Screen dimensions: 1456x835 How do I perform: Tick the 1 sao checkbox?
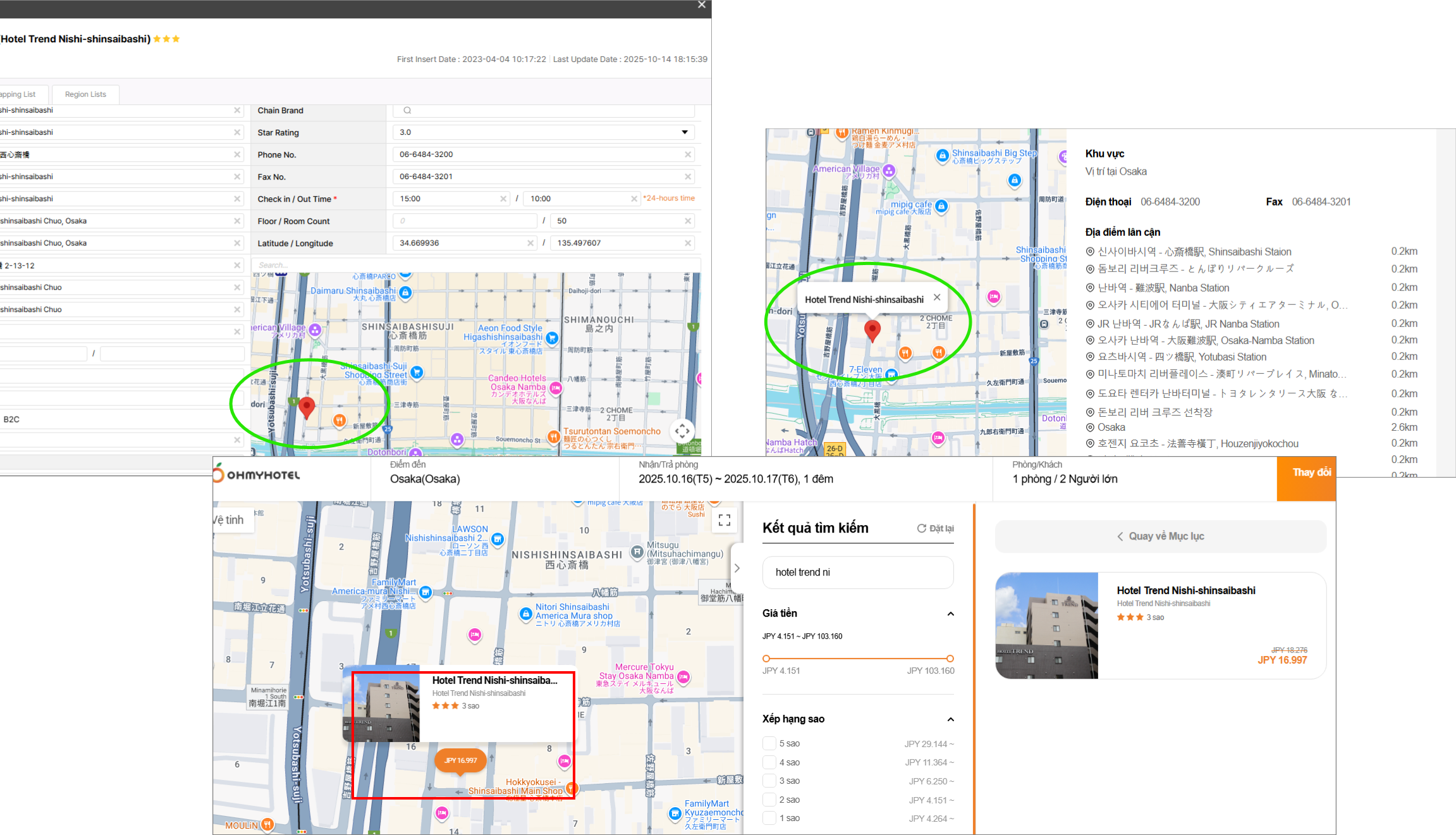tap(769, 818)
